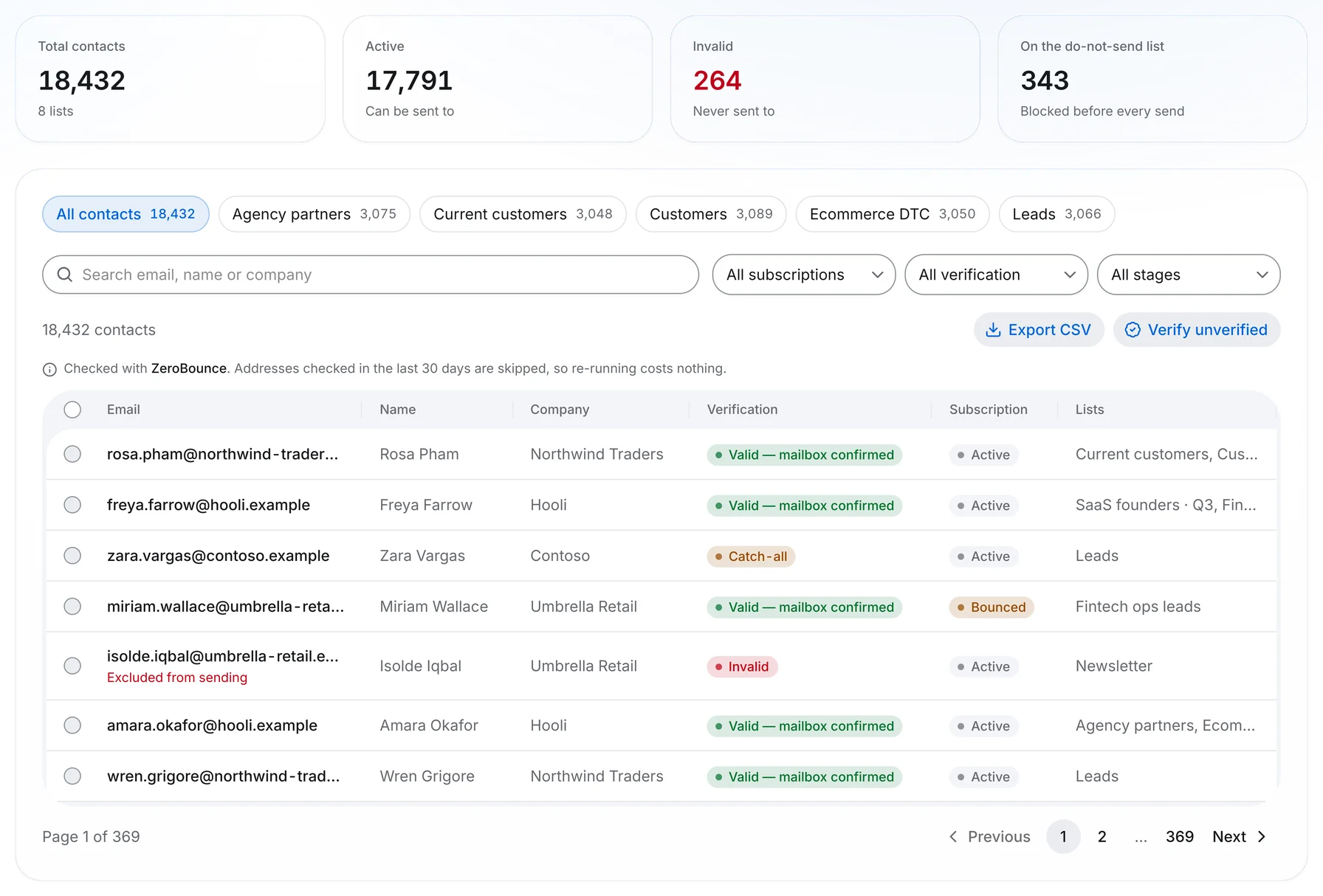The width and height of the screenshot is (1323, 896).
Task: Open the All subscriptions dropdown
Action: coord(804,275)
